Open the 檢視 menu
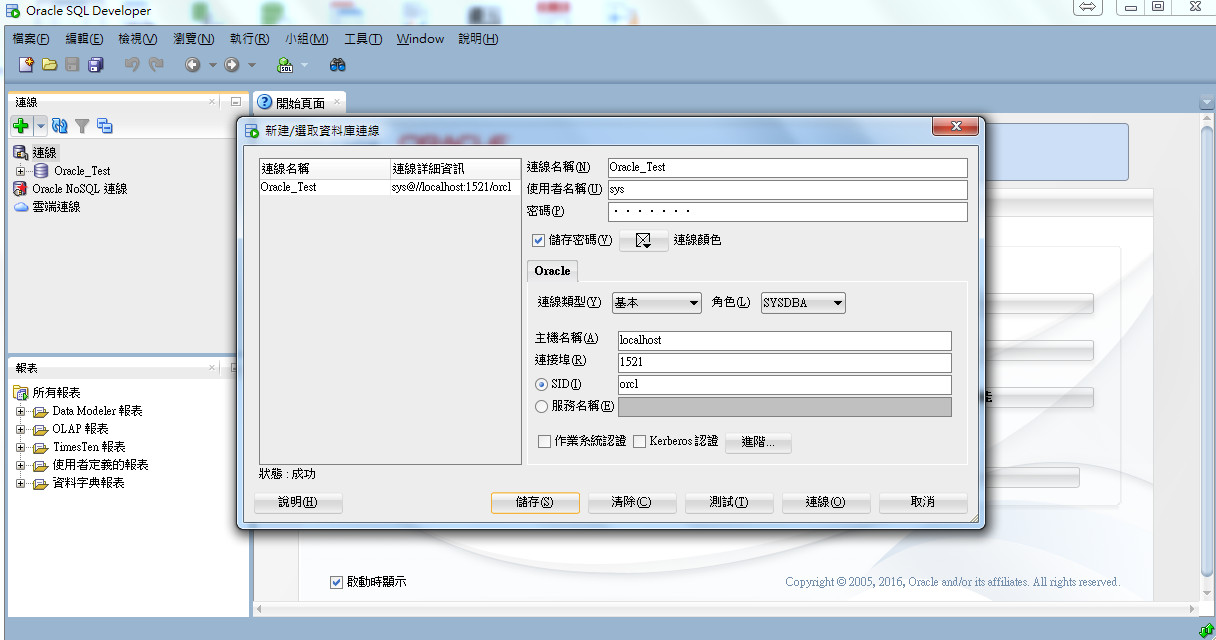 [138, 39]
